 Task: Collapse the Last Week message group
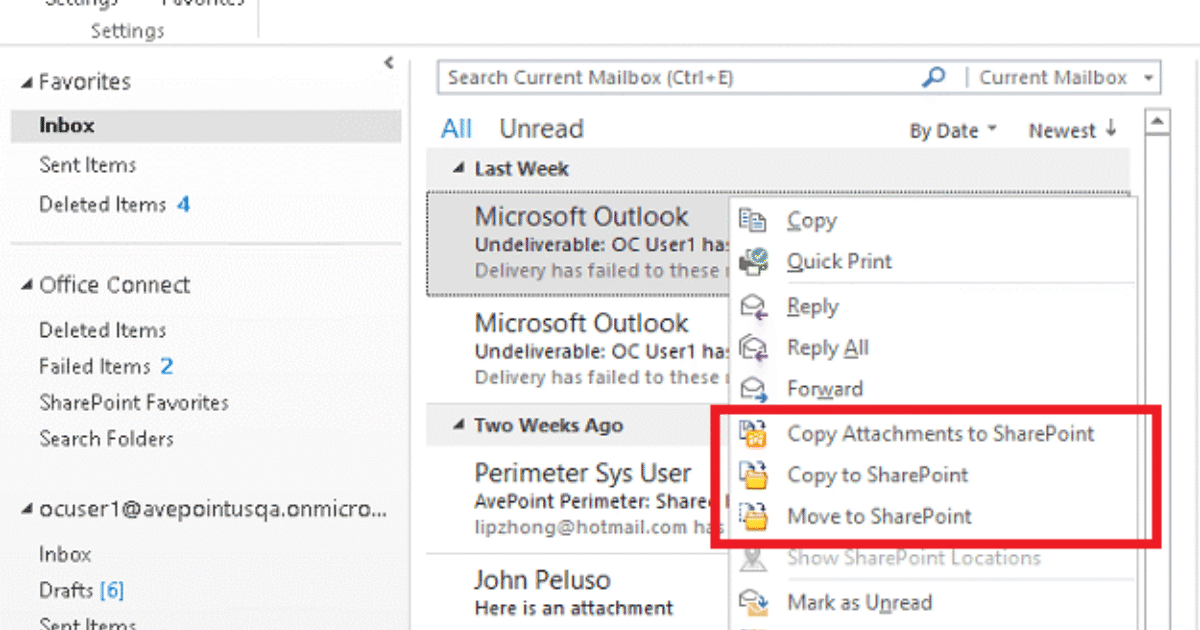tap(460, 168)
